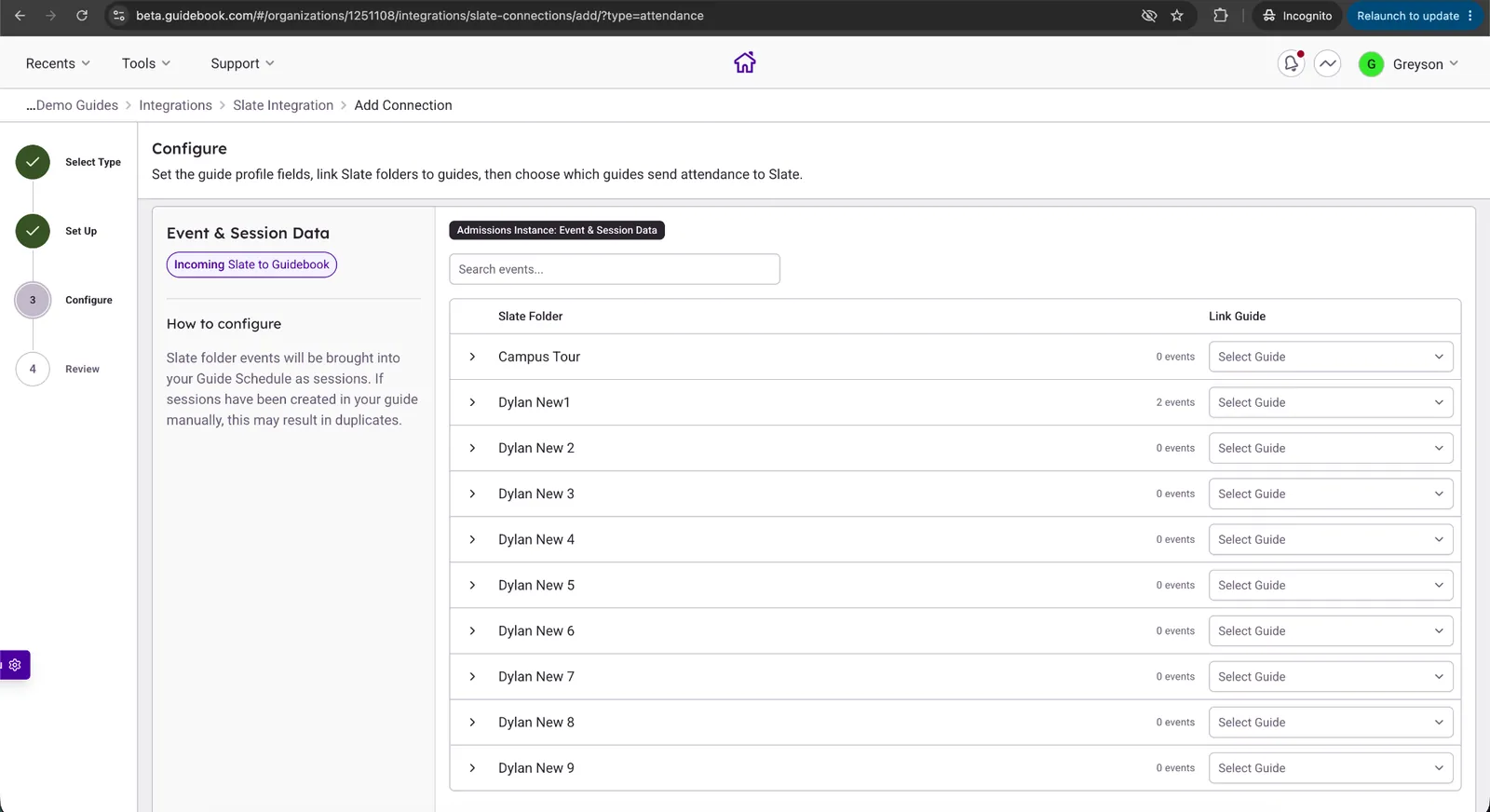Expand the Dylan New 2 folder
Image resolution: width=1490 pixels, height=812 pixels.
[x=472, y=448]
